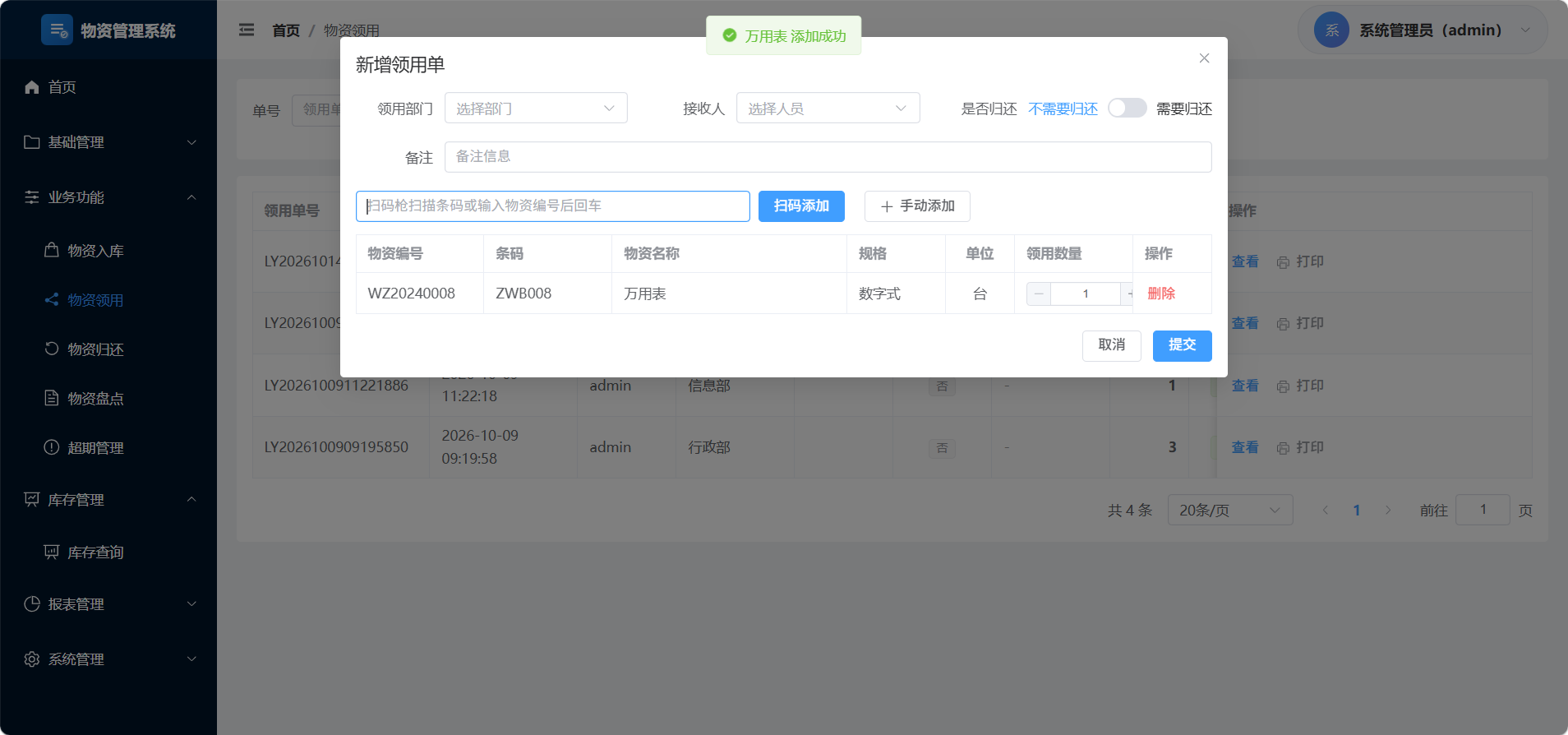Toggle the 是否归还 switch
Viewport: 1568px width, 735px height.
[1127, 109]
